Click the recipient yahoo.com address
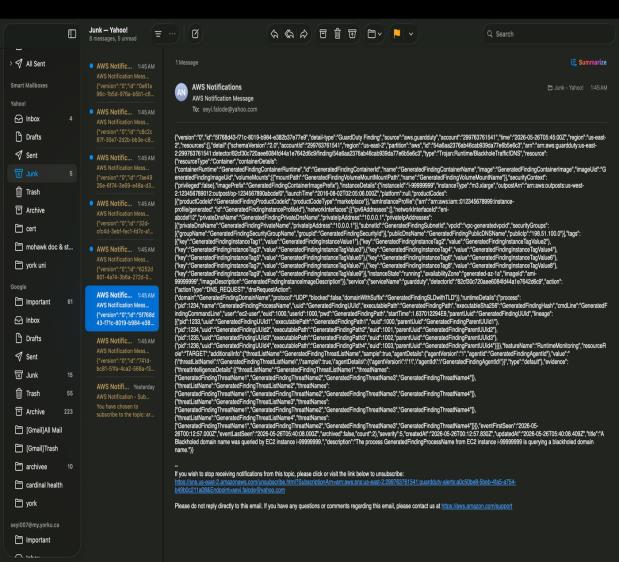The width and height of the screenshot is (619, 562). (x=230, y=109)
